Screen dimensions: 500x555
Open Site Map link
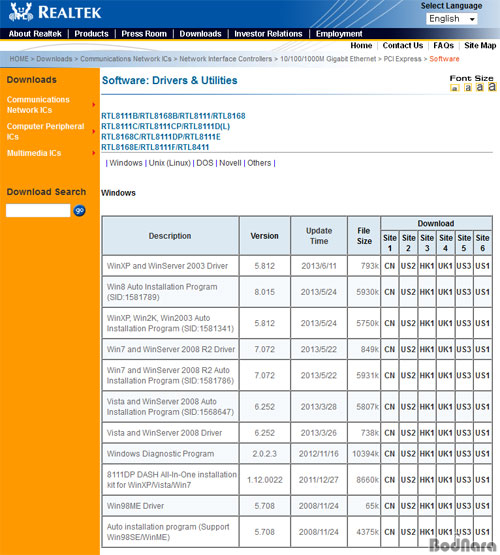coord(480,45)
